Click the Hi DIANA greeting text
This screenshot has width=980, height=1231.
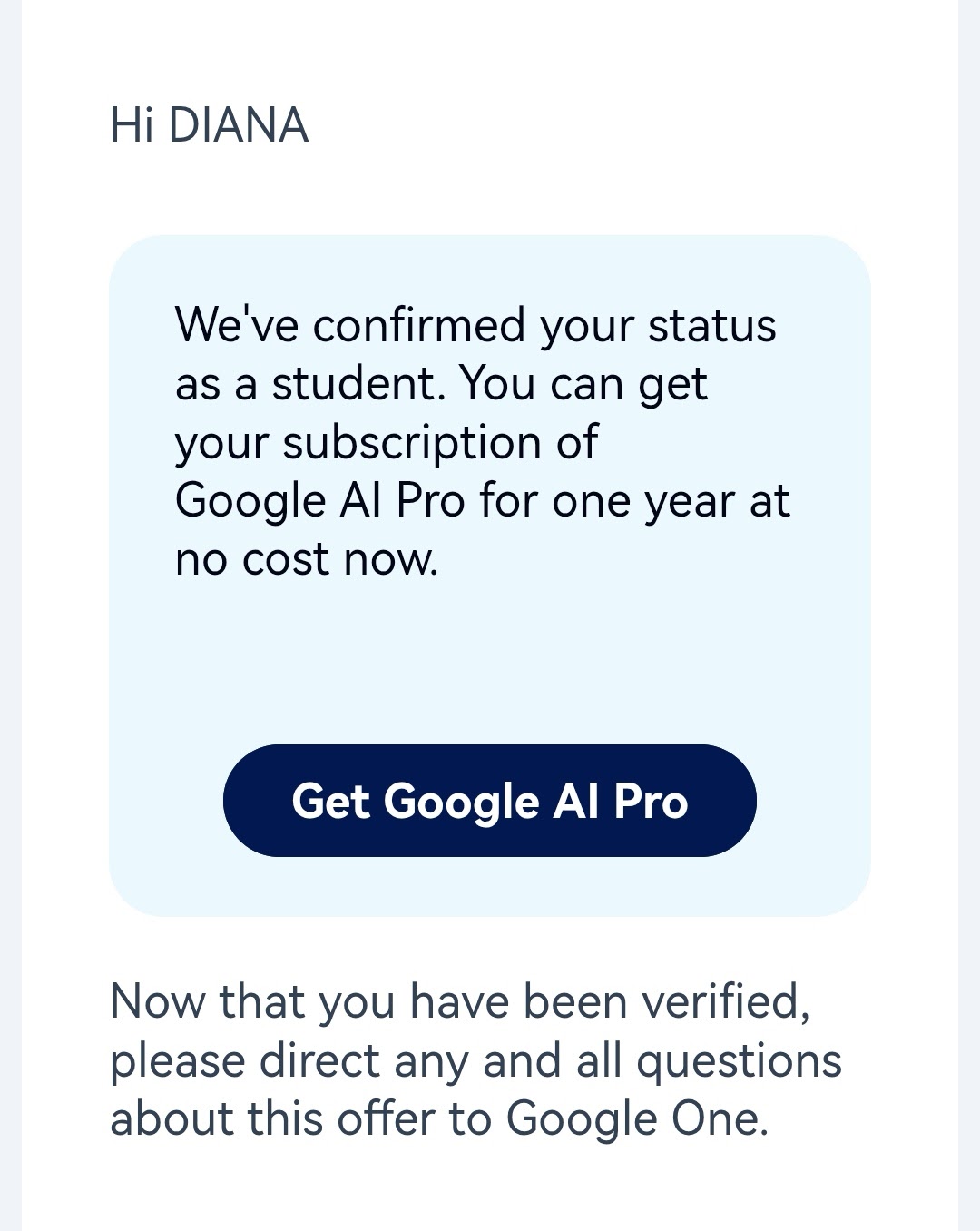[209, 125]
